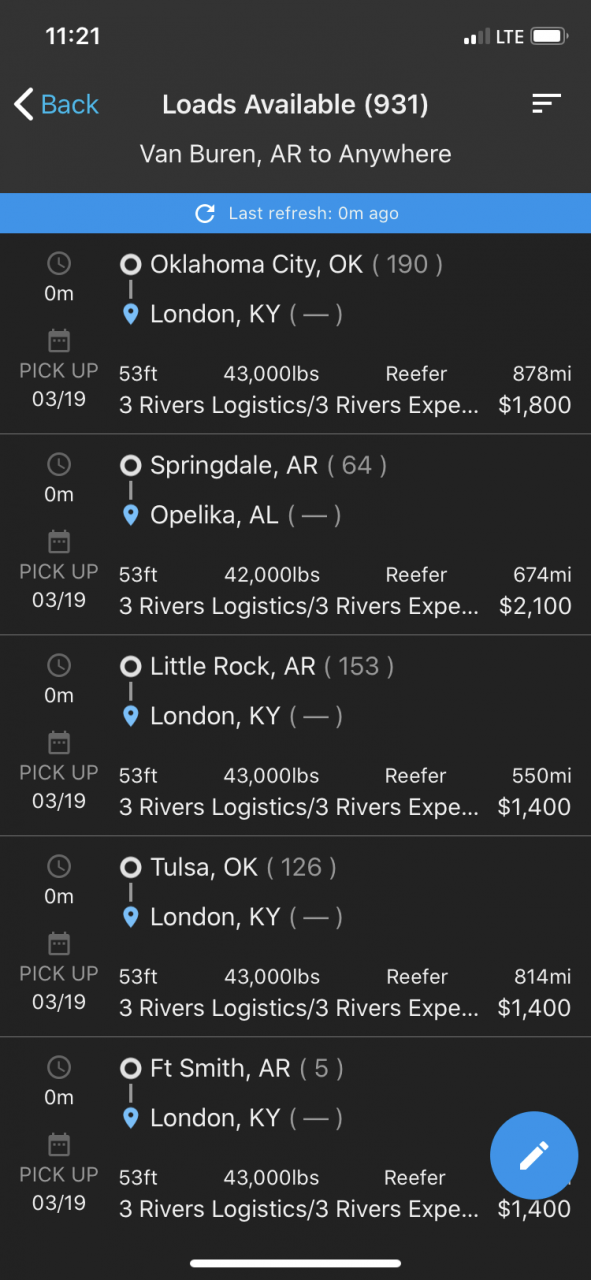Tap the sort/filter lines icon
This screenshot has width=591, height=1280.
(546, 103)
